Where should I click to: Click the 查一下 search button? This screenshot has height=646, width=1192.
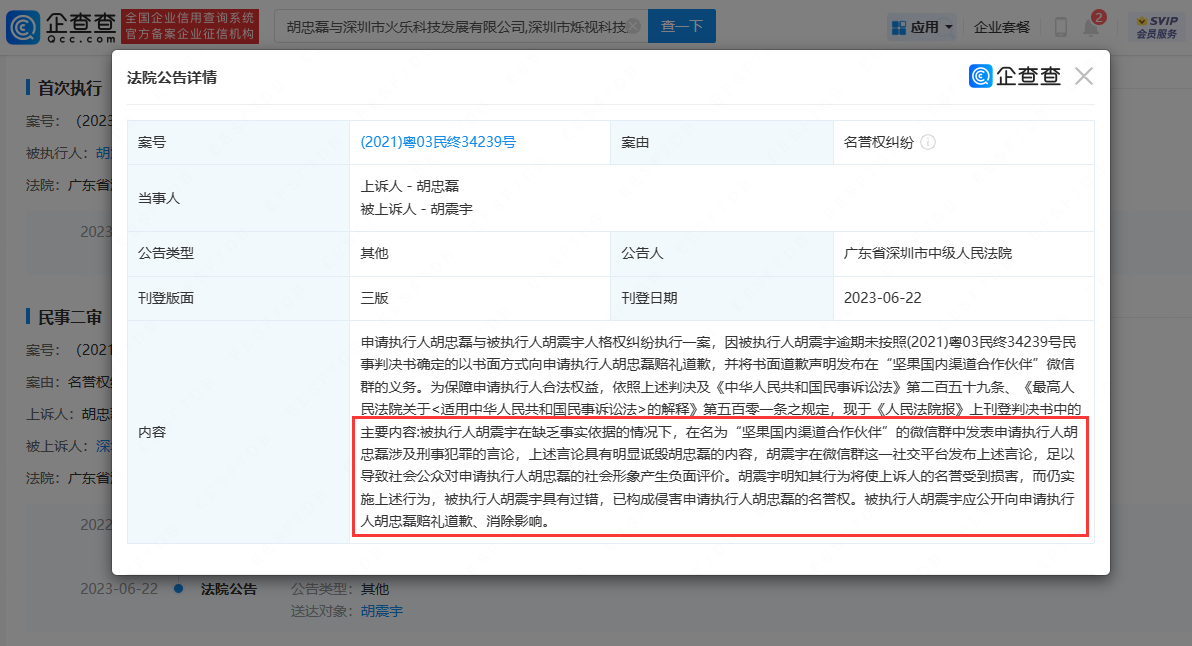pyautogui.click(x=681, y=27)
